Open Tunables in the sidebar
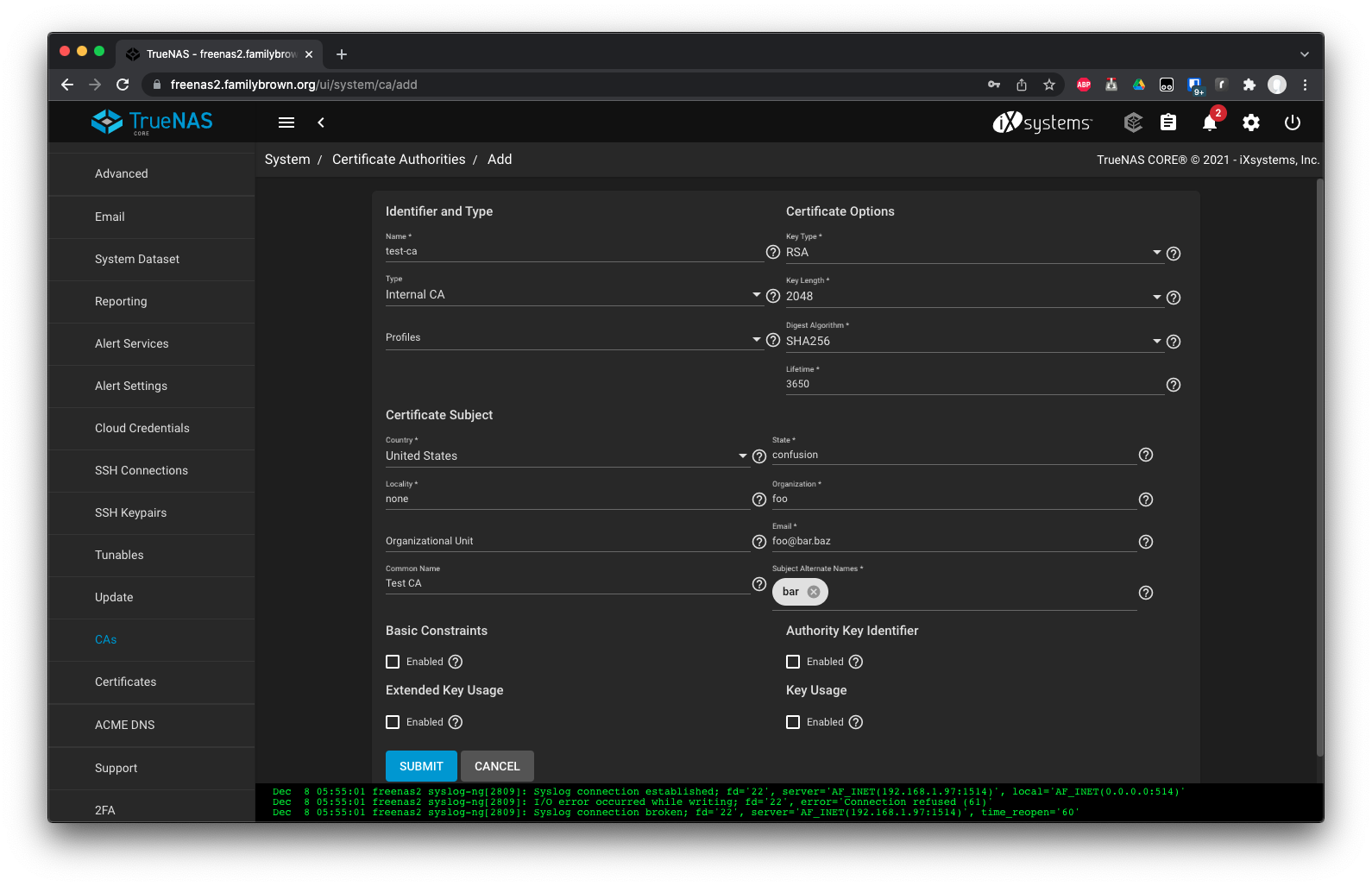This screenshot has height=886, width=1372. 152,556
